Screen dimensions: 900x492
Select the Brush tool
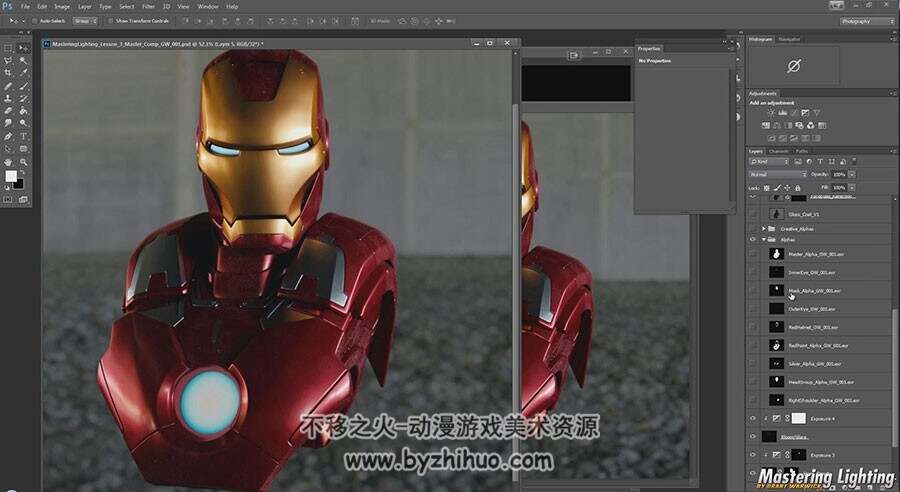click(24, 86)
